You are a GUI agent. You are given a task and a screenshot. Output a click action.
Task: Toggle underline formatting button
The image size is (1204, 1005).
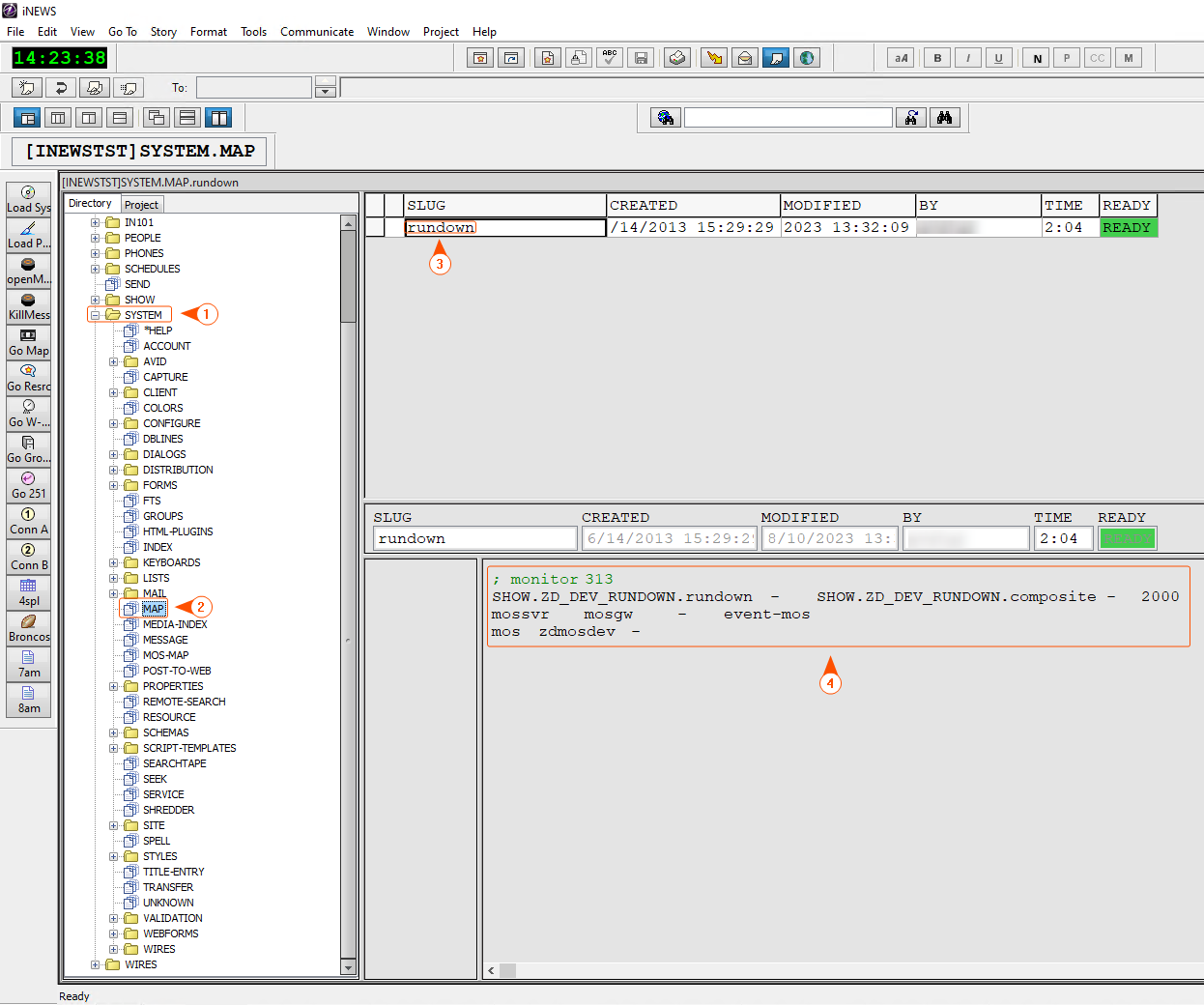coord(999,58)
